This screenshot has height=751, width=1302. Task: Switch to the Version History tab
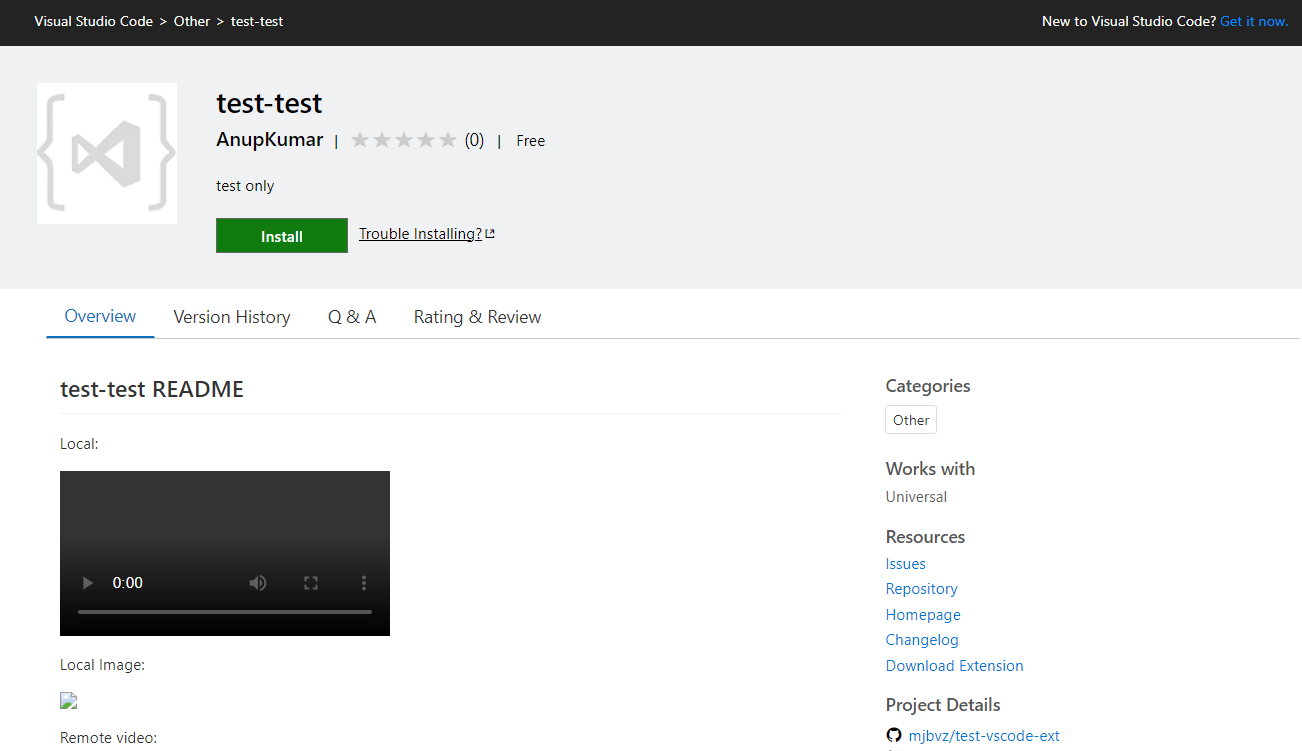click(231, 316)
